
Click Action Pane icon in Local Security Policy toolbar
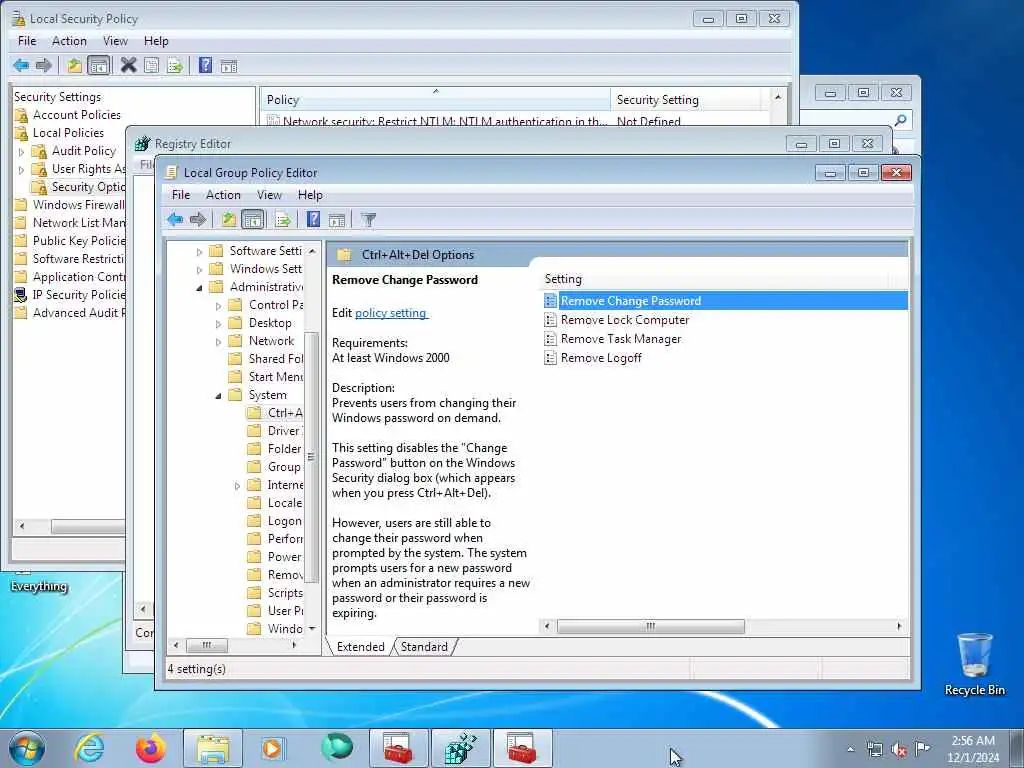[x=229, y=66]
